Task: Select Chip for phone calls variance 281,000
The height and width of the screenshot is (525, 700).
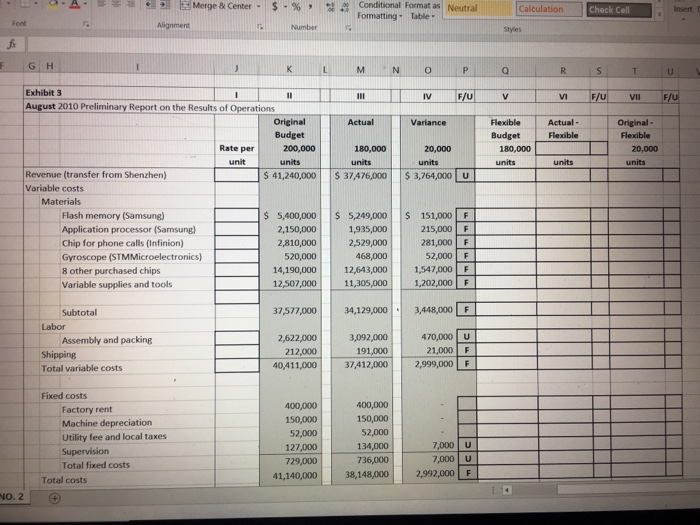Action: pyautogui.click(x=428, y=242)
